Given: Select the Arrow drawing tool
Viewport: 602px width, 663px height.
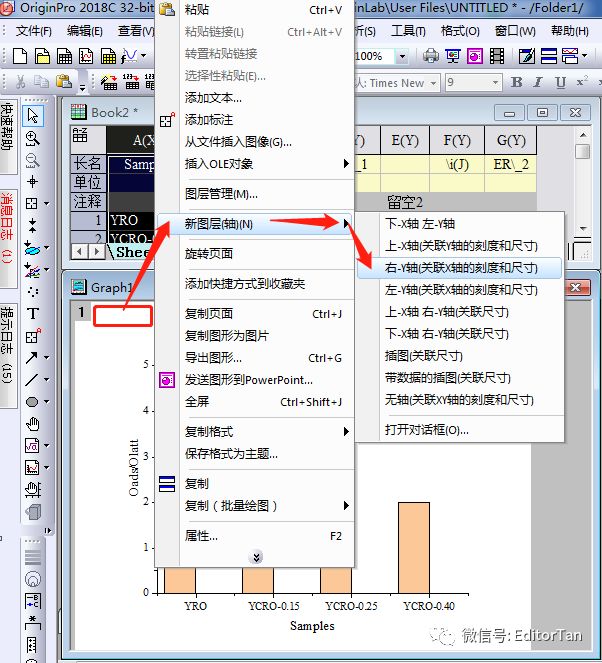Looking at the screenshot, I should pos(32,358).
